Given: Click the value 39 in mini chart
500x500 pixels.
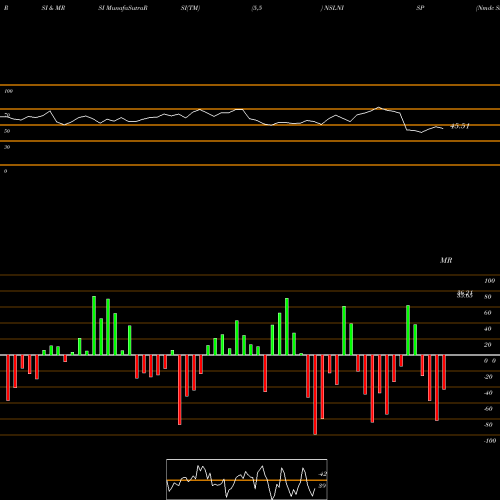Looking at the screenshot, I should (322, 486).
